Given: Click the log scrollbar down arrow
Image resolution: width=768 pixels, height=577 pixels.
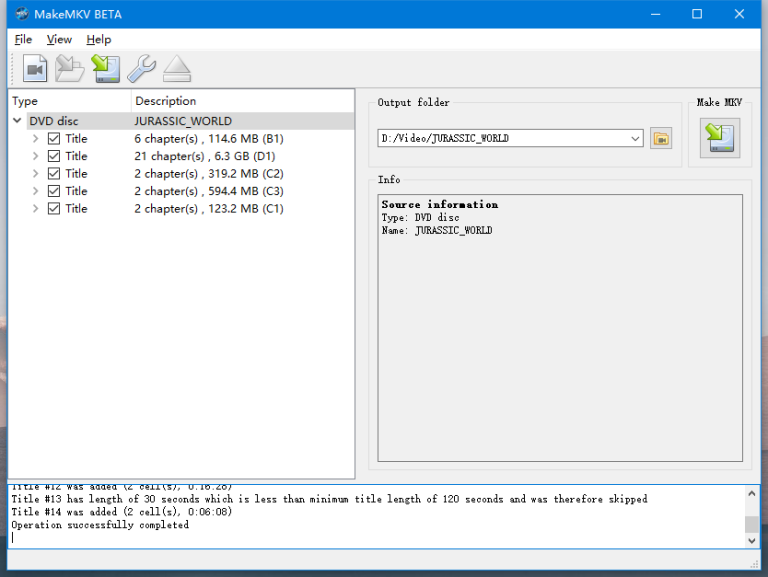Looking at the screenshot, I should coord(752,541).
